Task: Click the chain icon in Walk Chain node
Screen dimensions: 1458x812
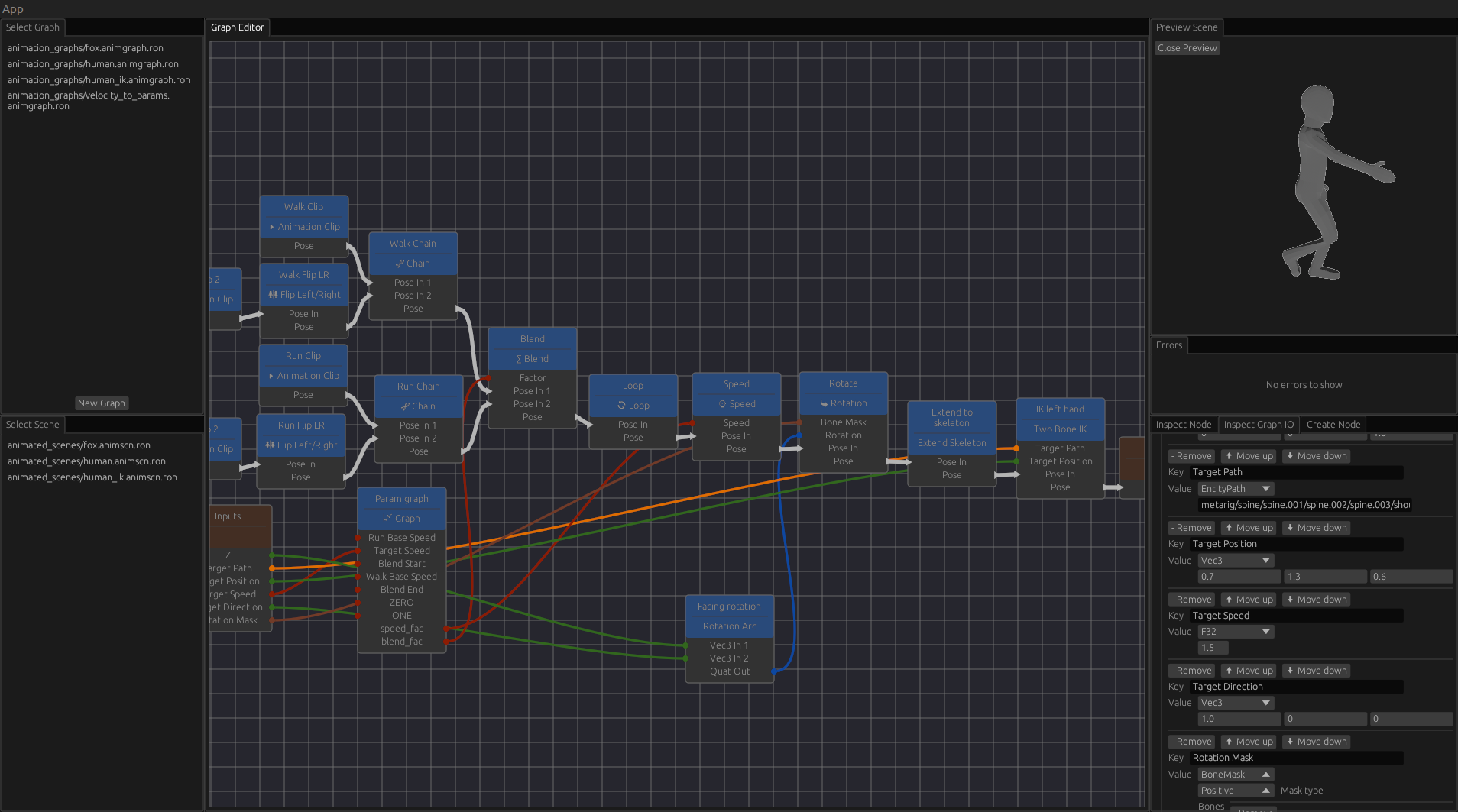Action: pos(400,264)
